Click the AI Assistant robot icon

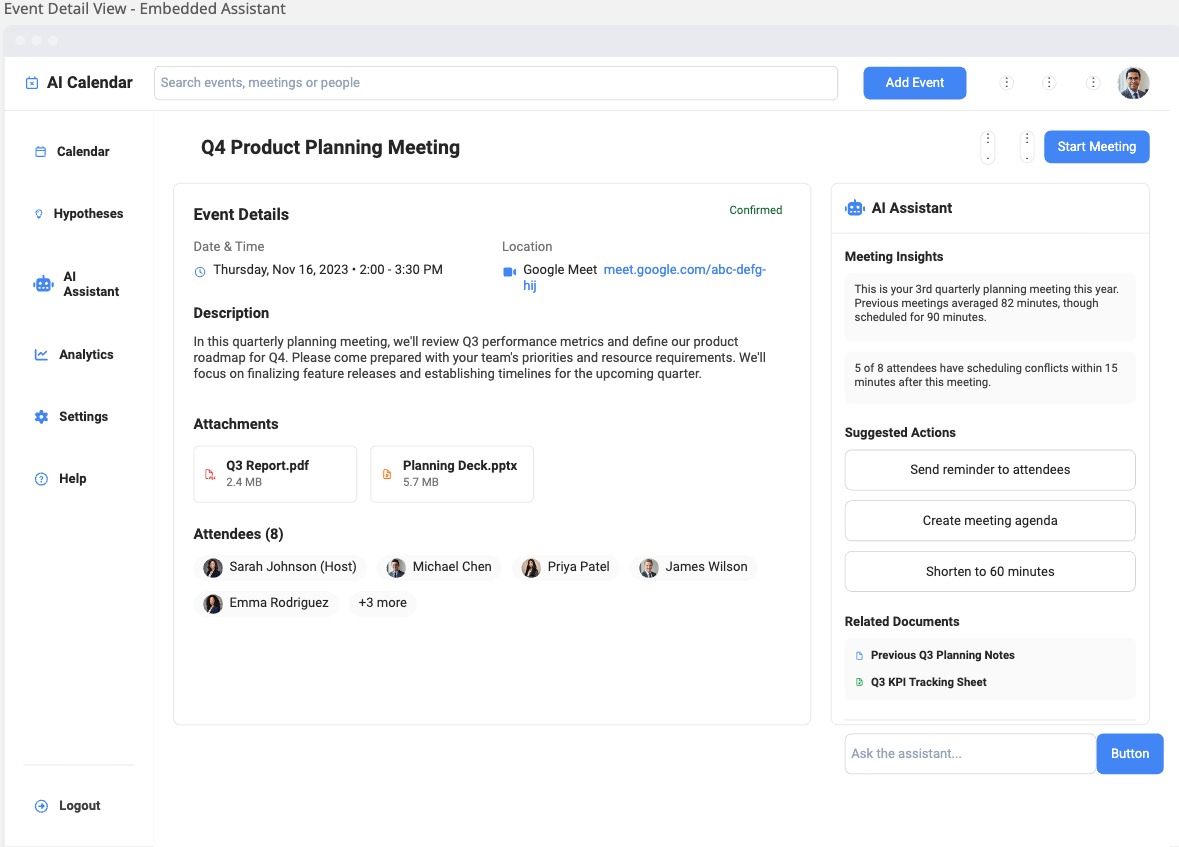pos(854,208)
